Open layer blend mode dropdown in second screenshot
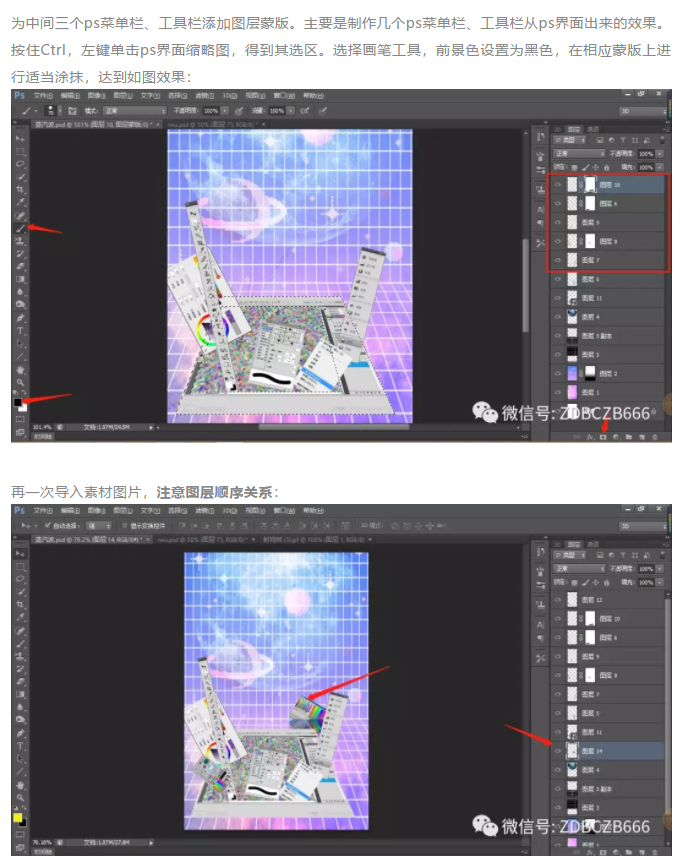Viewport: 684px width, 861px height. pos(579,569)
